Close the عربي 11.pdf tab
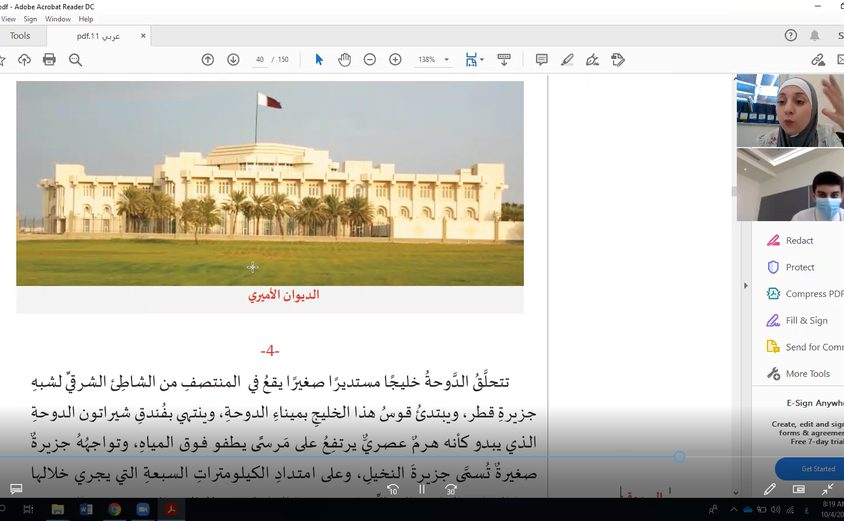844x521 pixels. [143, 36]
